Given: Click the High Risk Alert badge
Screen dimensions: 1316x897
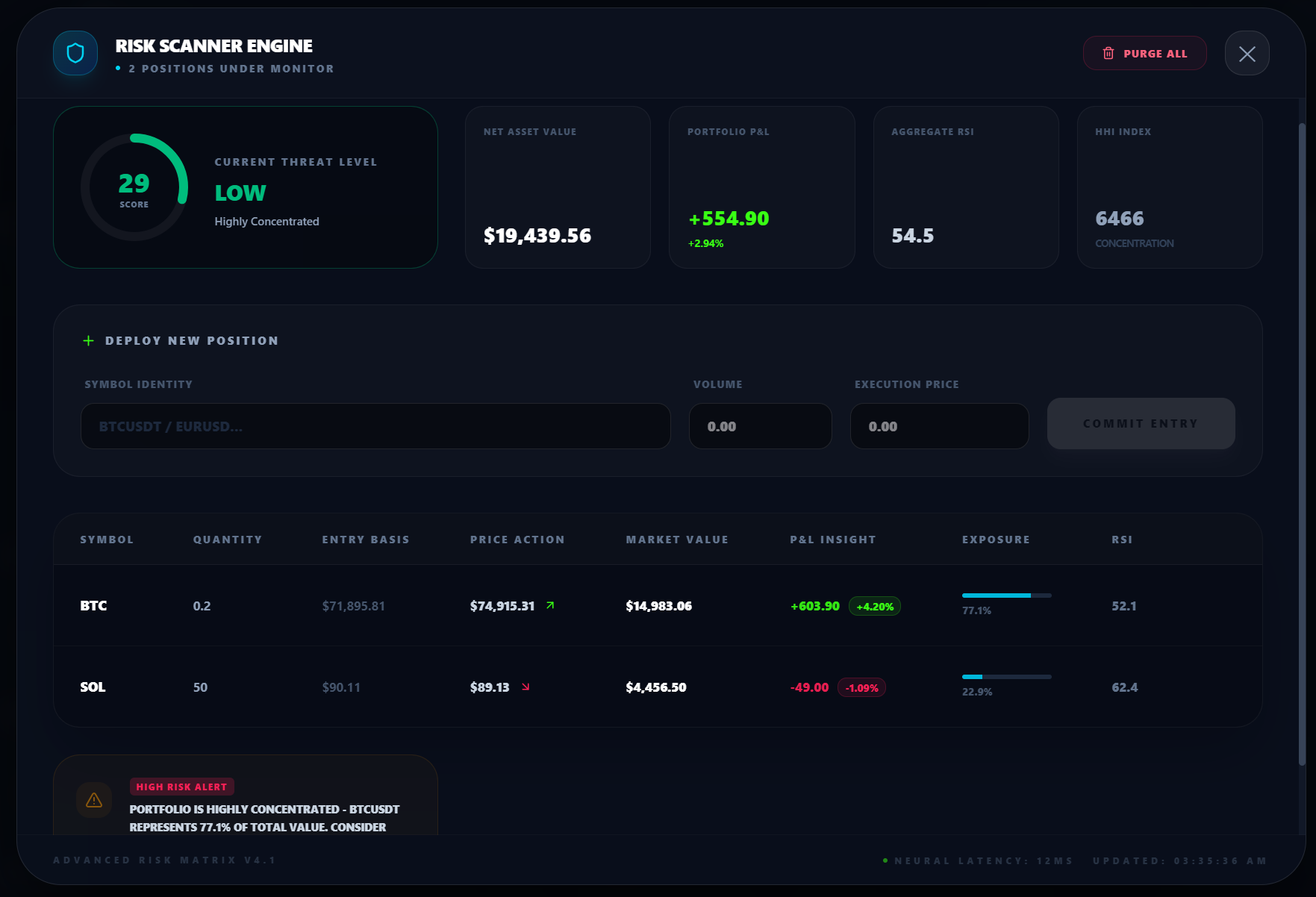Looking at the screenshot, I should [181, 787].
